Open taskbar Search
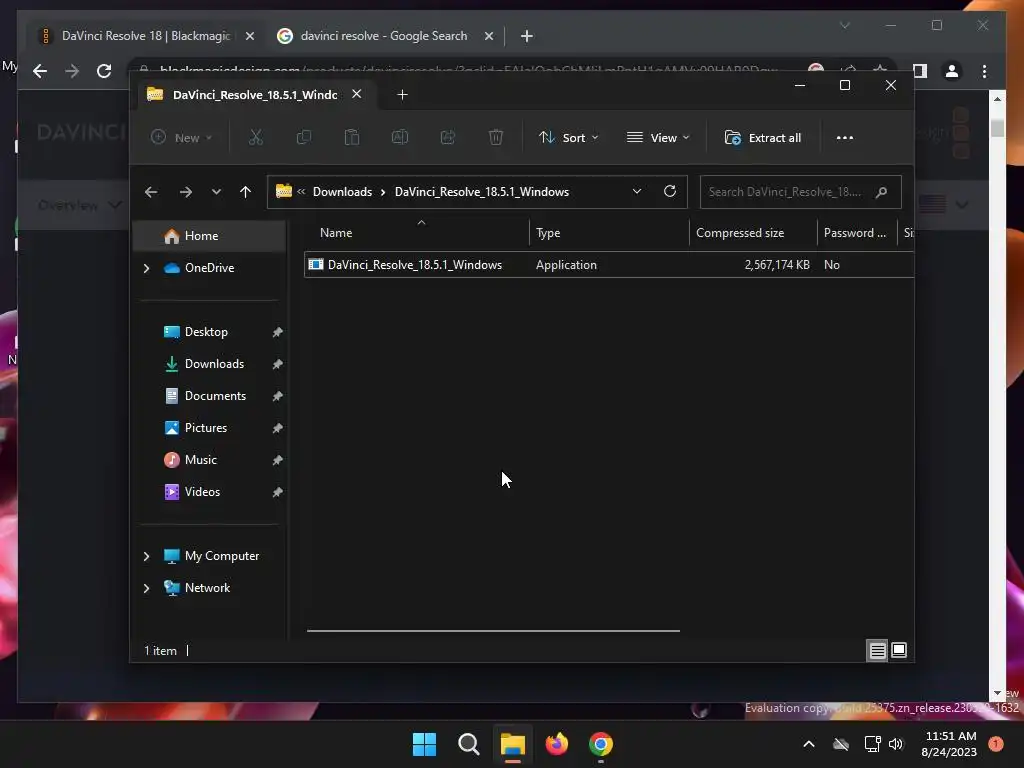1024x768 pixels. (468, 744)
